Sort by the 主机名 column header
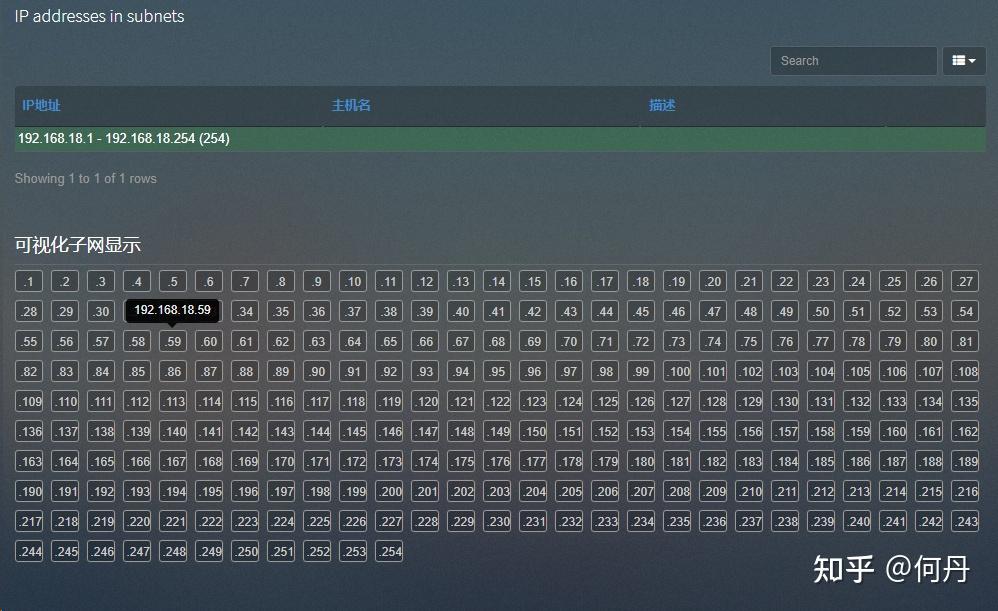998x611 pixels. (351, 105)
